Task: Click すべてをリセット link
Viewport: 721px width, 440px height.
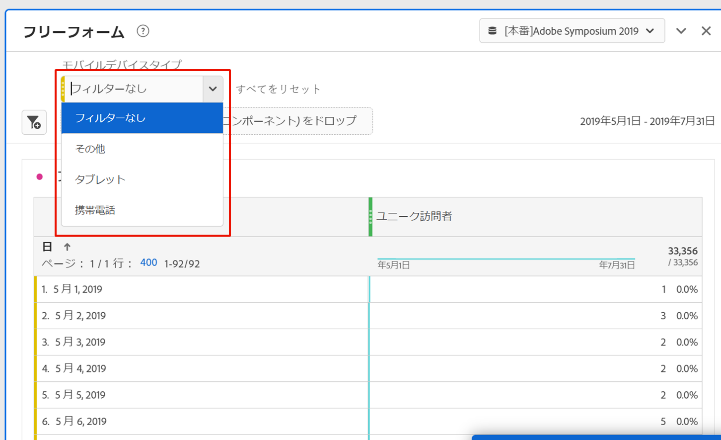Action: tap(279, 89)
